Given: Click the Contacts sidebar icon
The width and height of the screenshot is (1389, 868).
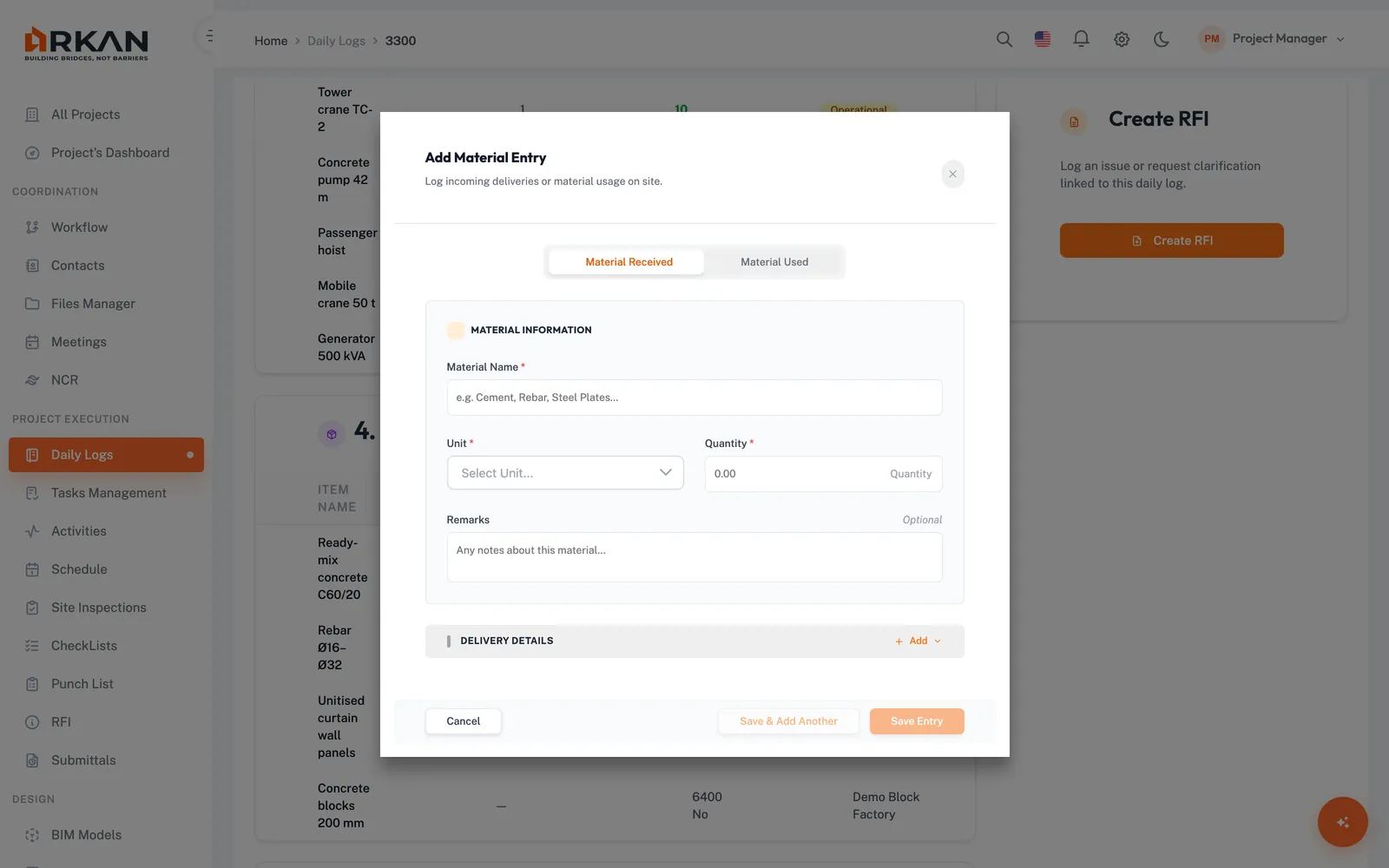Looking at the screenshot, I should pyautogui.click(x=32, y=266).
